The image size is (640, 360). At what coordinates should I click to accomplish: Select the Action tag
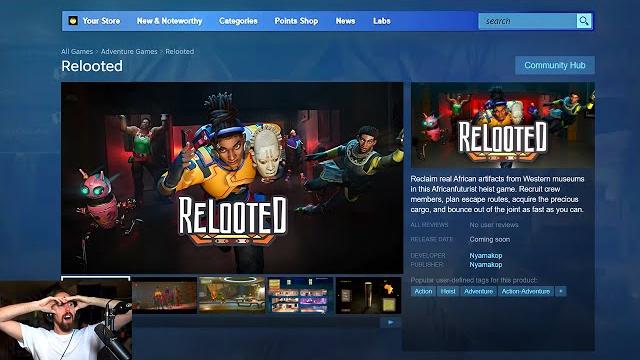[423, 291]
